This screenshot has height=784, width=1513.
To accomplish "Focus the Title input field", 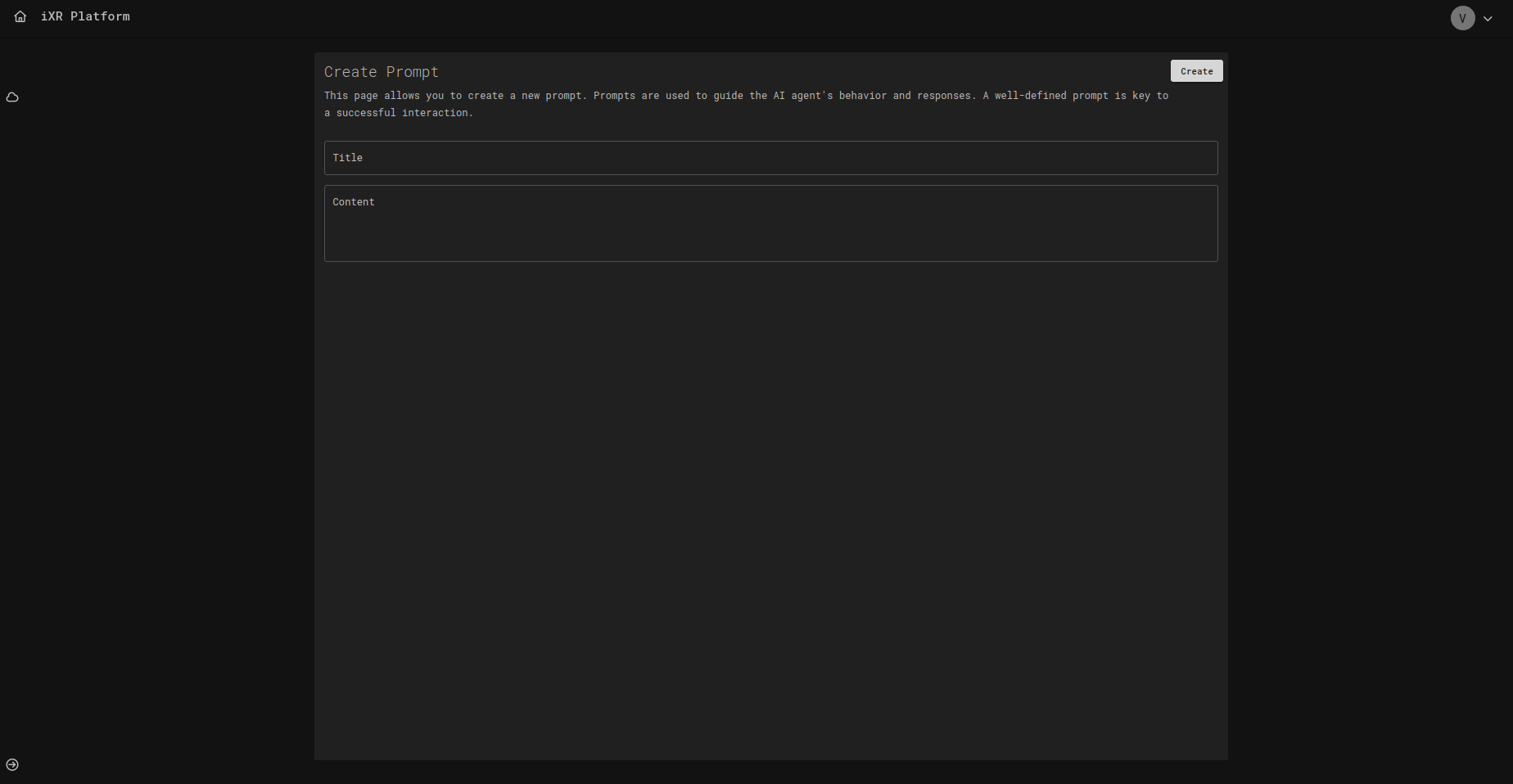I will click(770, 158).
